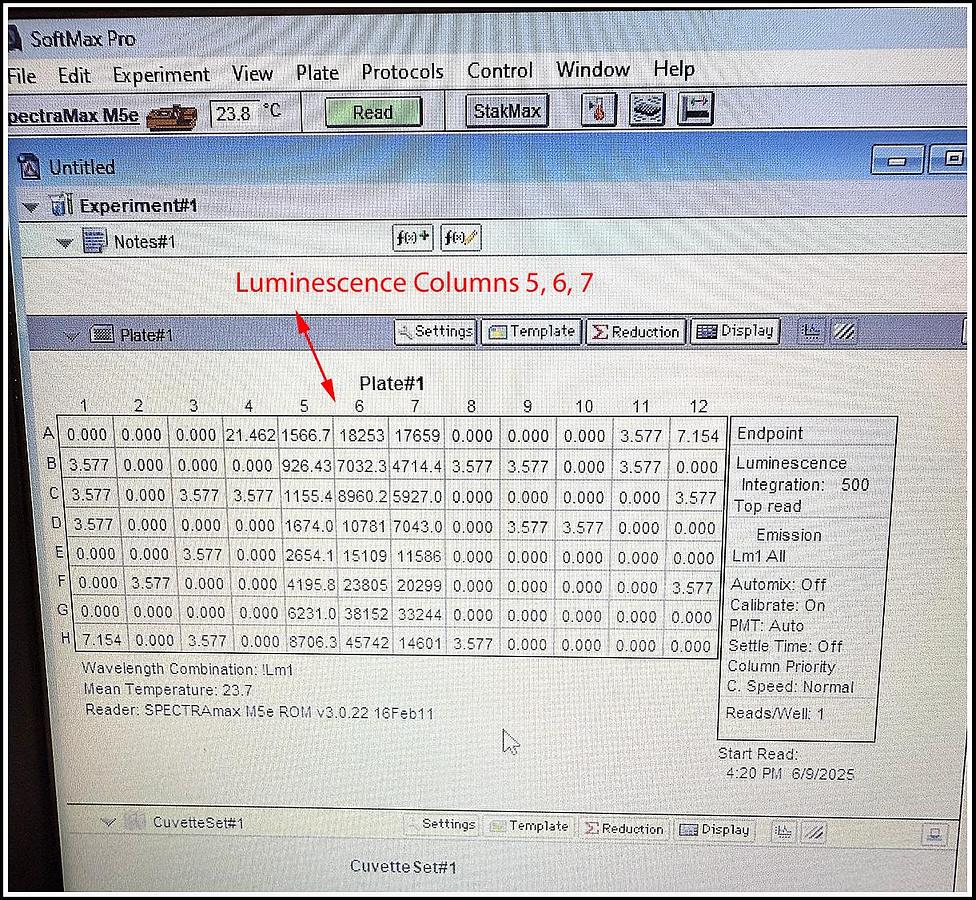This screenshot has width=976, height=900.
Task: Open the import/export icon in the instrument toolbar
Action: point(696,110)
